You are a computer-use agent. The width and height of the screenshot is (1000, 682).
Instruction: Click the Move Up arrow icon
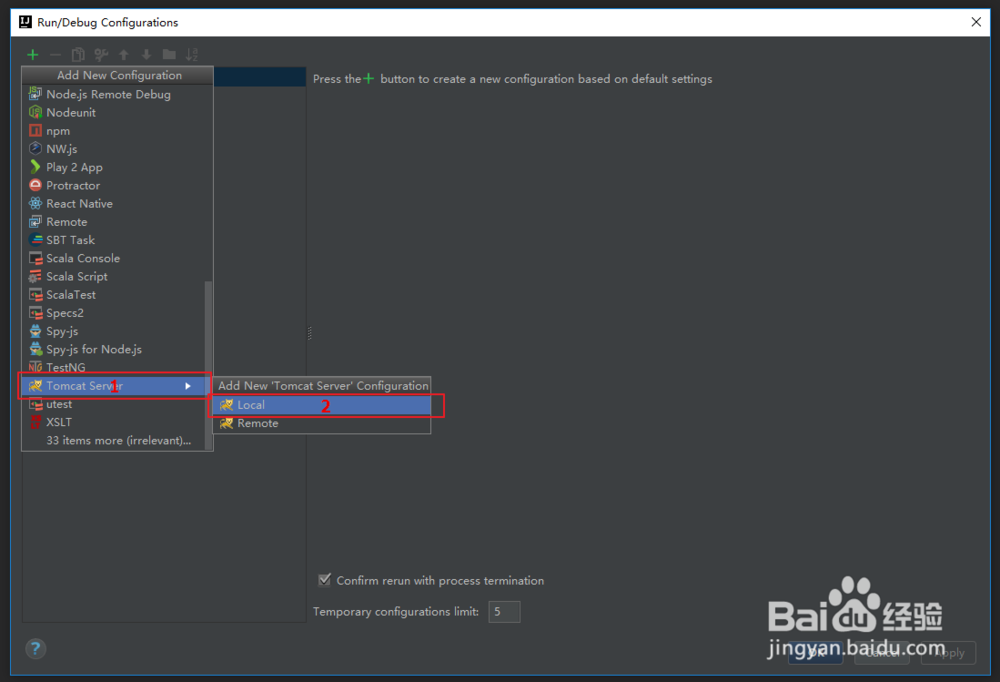(124, 55)
